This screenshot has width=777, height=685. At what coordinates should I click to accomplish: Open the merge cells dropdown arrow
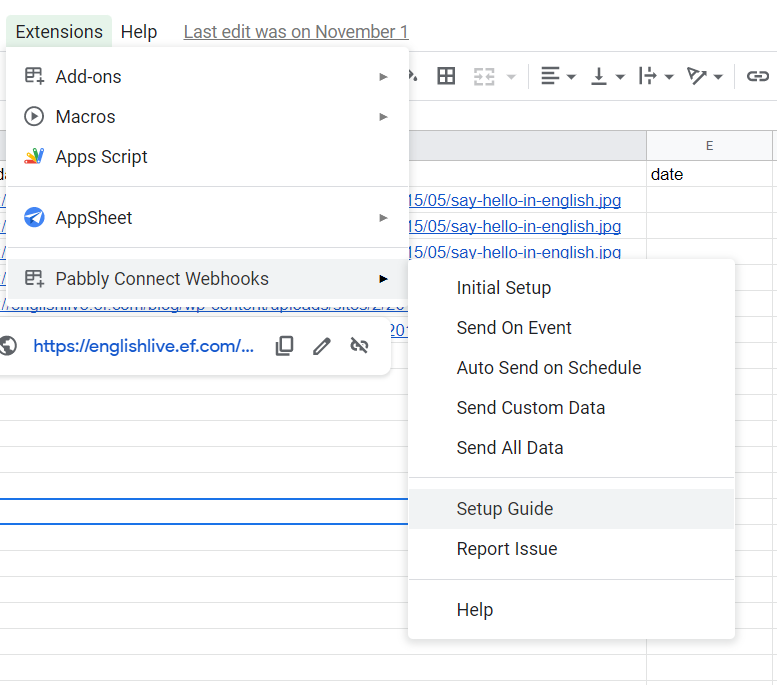click(511, 77)
